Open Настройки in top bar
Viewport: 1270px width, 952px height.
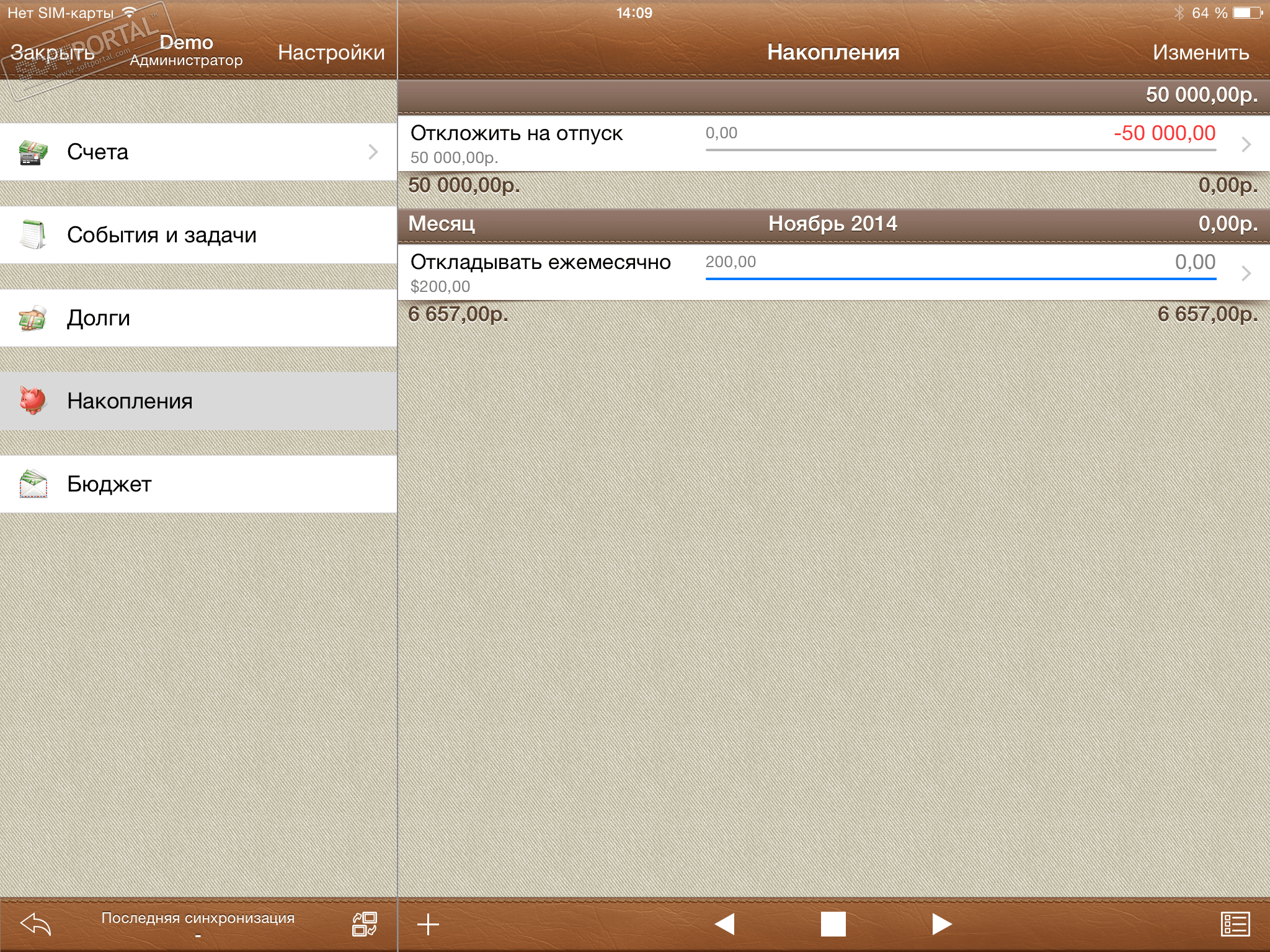pos(331,53)
